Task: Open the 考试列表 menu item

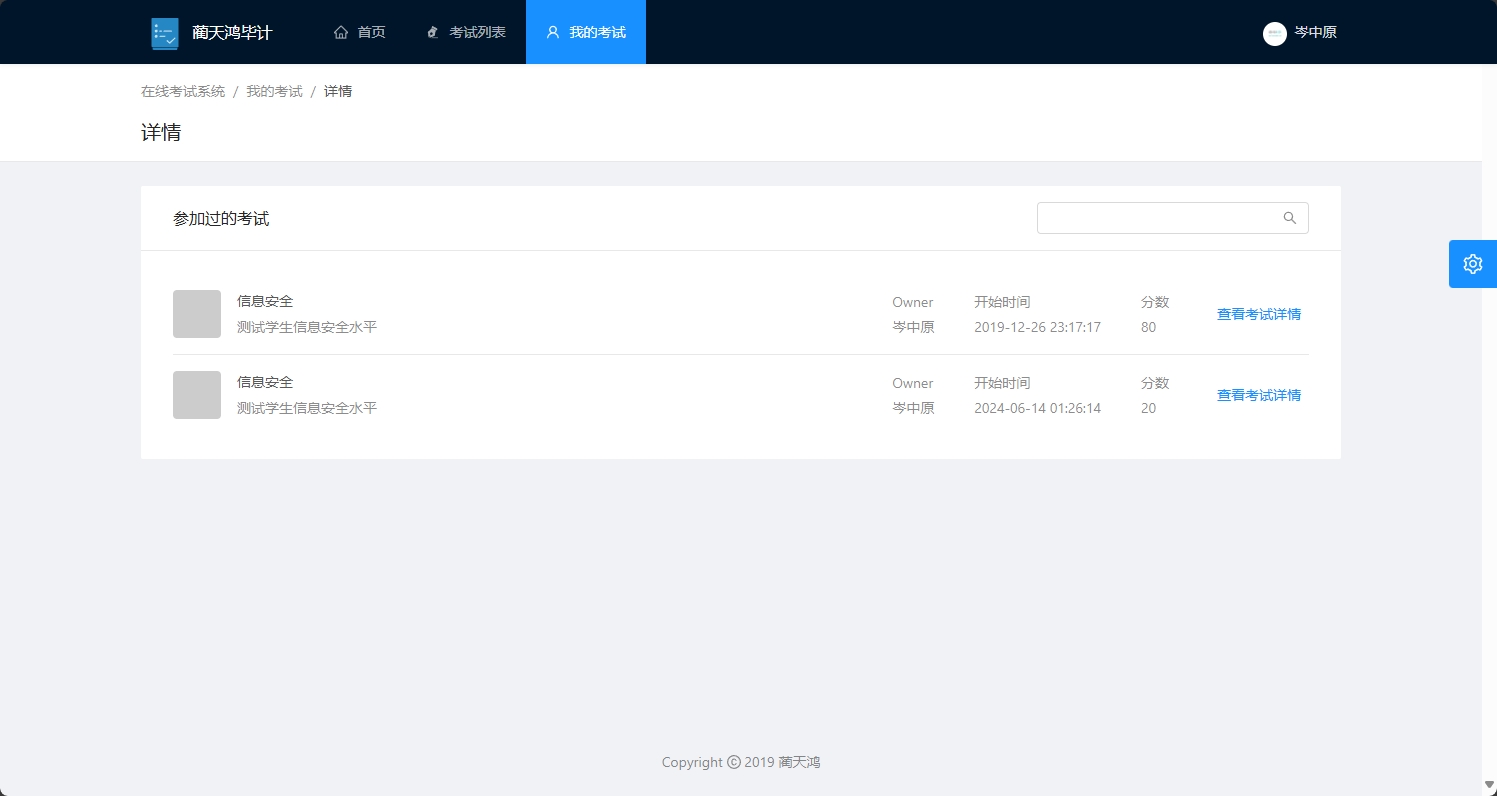Action: [x=466, y=32]
